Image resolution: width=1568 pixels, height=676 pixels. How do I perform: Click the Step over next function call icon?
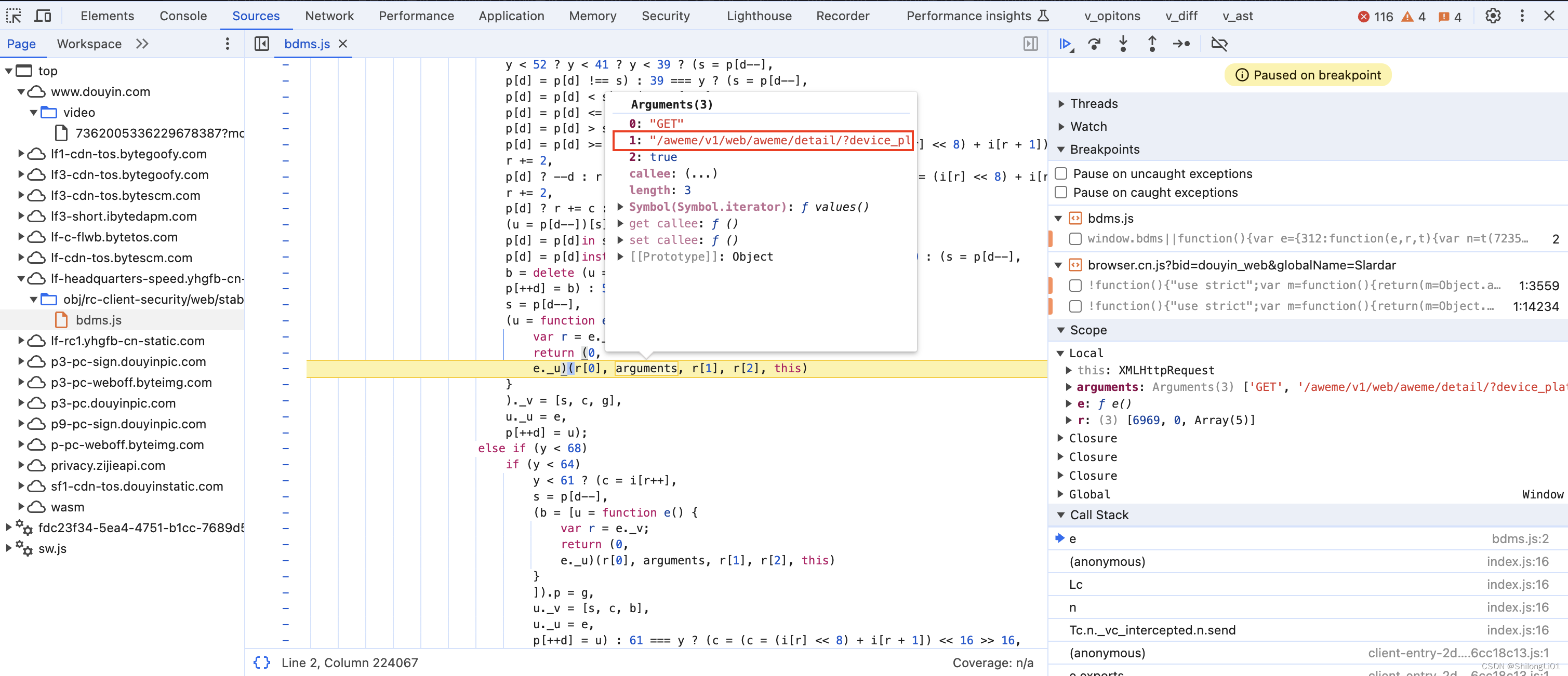click(x=1093, y=44)
